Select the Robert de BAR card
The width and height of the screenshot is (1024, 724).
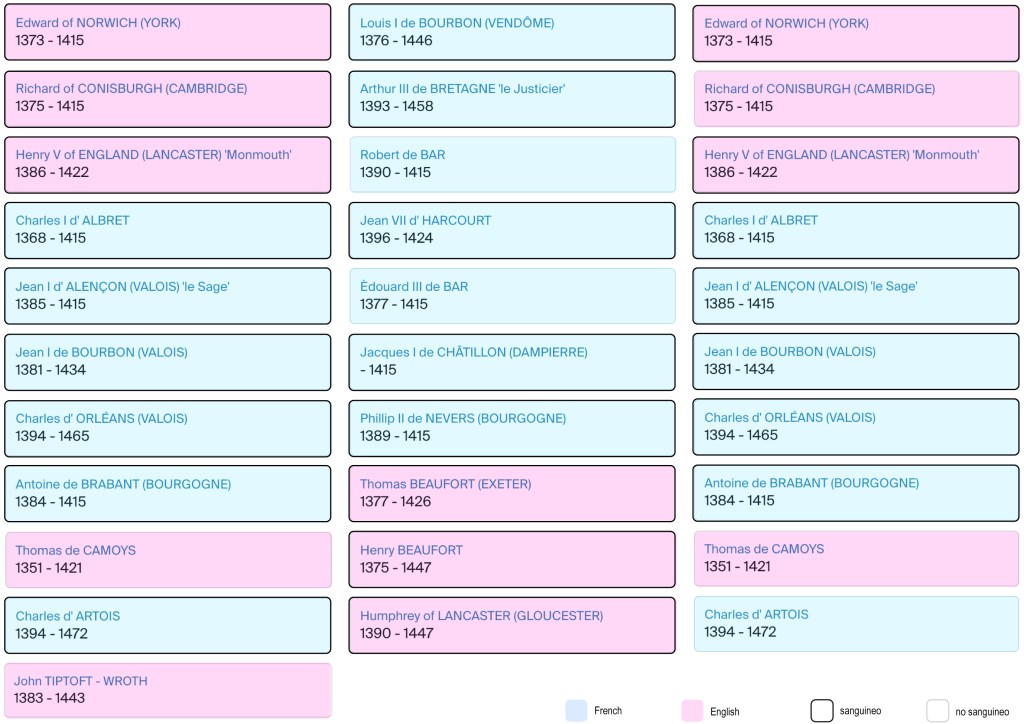[x=512, y=164]
